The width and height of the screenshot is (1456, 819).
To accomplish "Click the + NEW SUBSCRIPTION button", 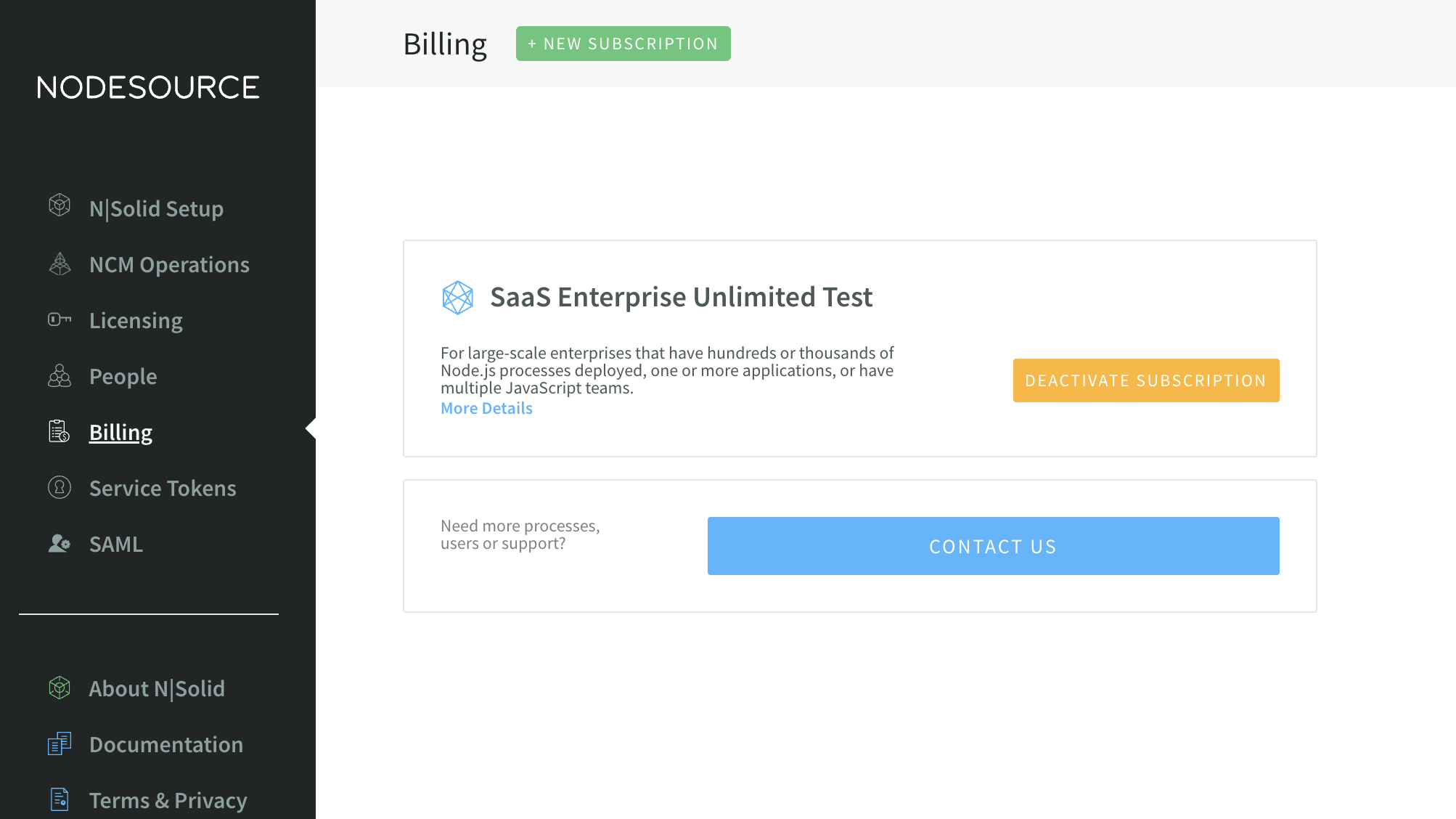I will [x=623, y=43].
